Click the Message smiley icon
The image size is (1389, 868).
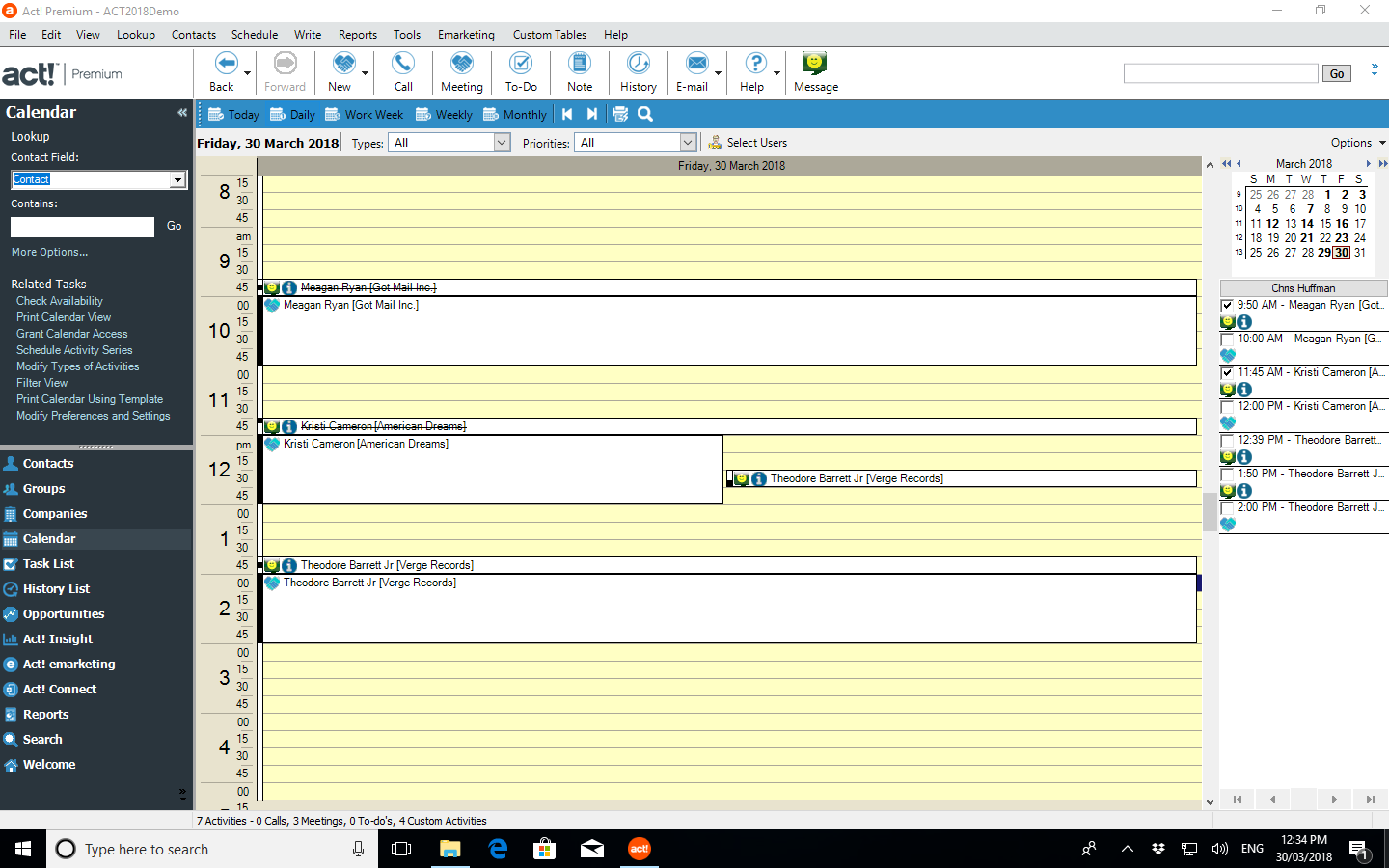point(815,64)
